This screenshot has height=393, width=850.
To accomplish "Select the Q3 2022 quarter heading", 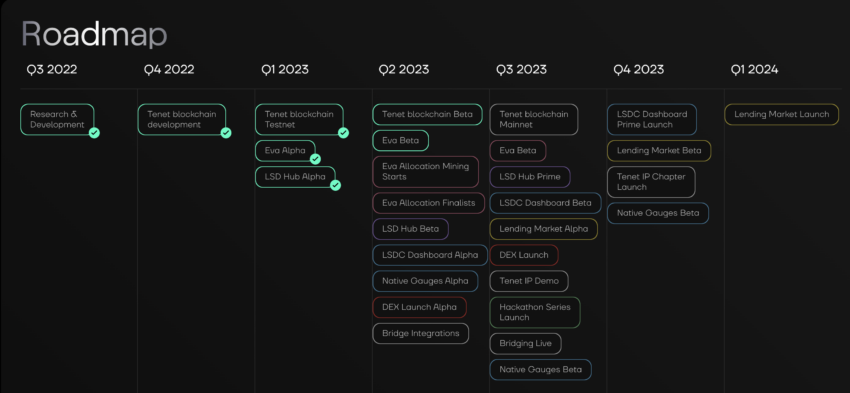I will coord(51,69).
